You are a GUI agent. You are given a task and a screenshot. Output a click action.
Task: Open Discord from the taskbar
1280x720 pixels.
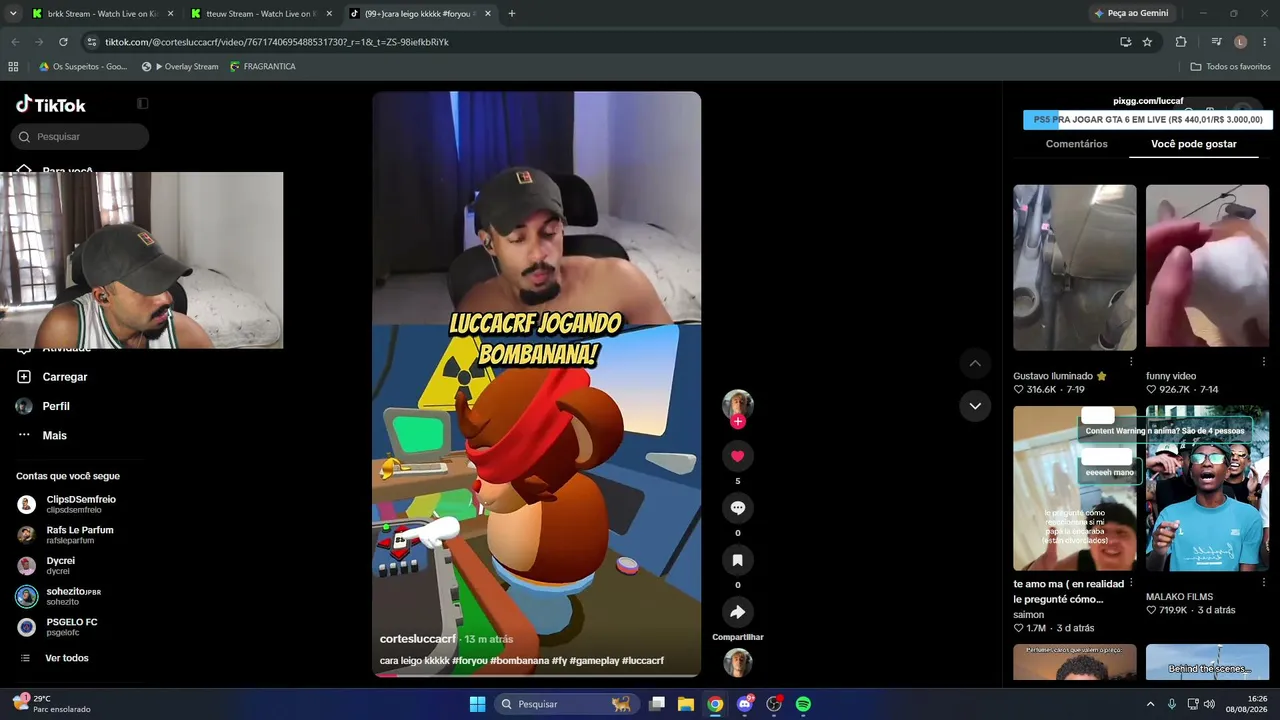(744, 704)
